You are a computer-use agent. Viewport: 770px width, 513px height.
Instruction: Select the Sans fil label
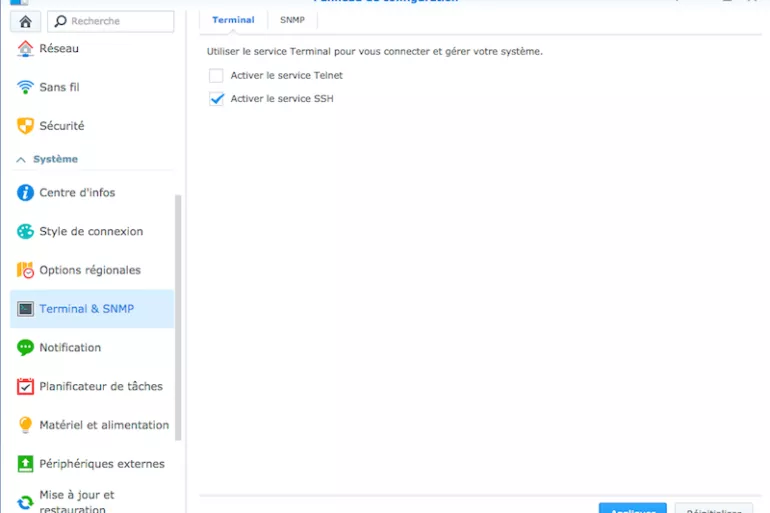[59, 87]
